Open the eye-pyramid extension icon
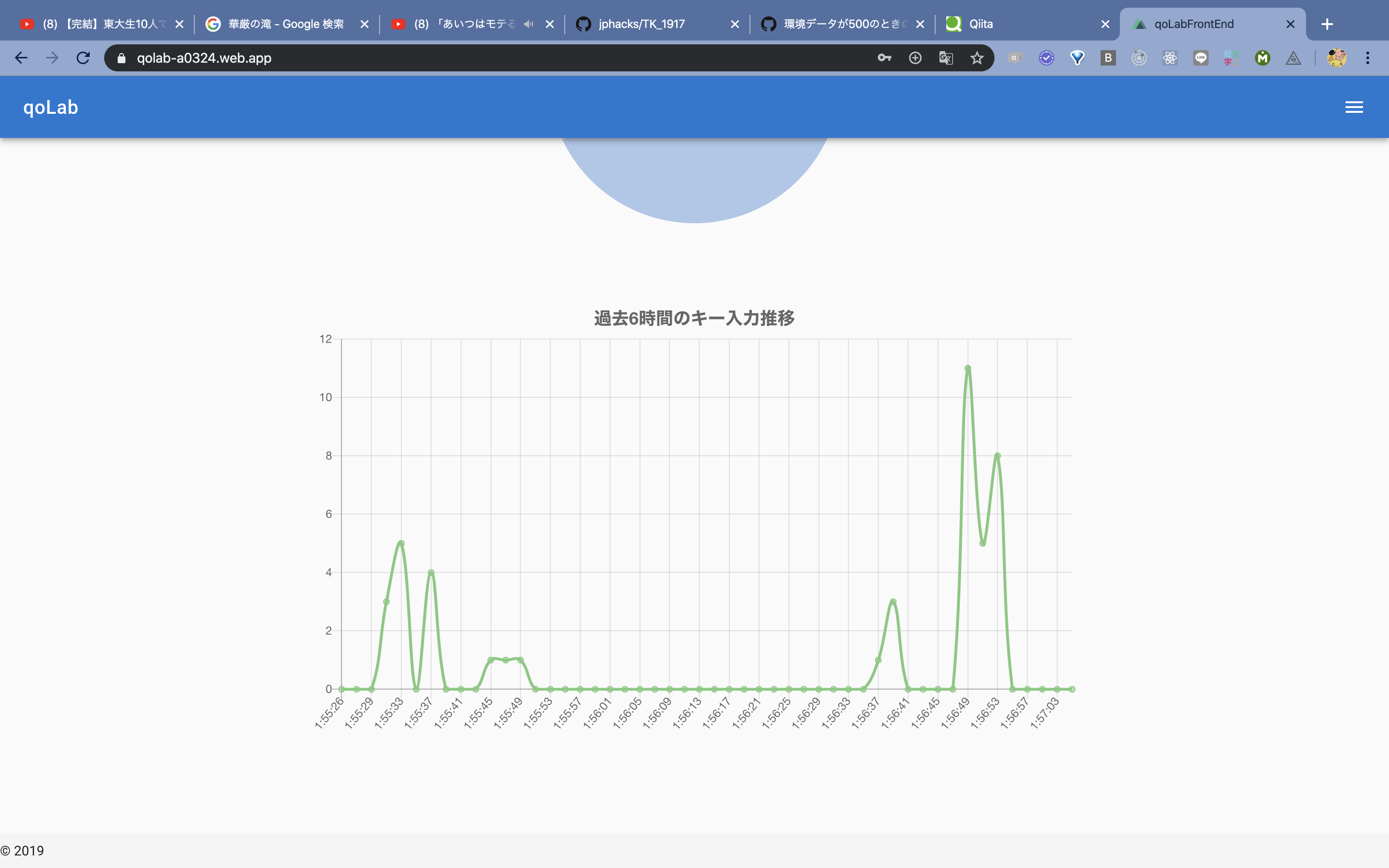This screenshot has height=868, width=1389. pos(1293,57)
